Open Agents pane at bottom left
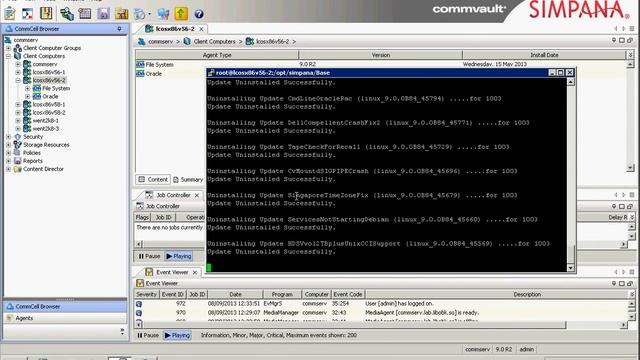This screenshot has width=640, height=360. pyautogui.click(x=65, y=318)
